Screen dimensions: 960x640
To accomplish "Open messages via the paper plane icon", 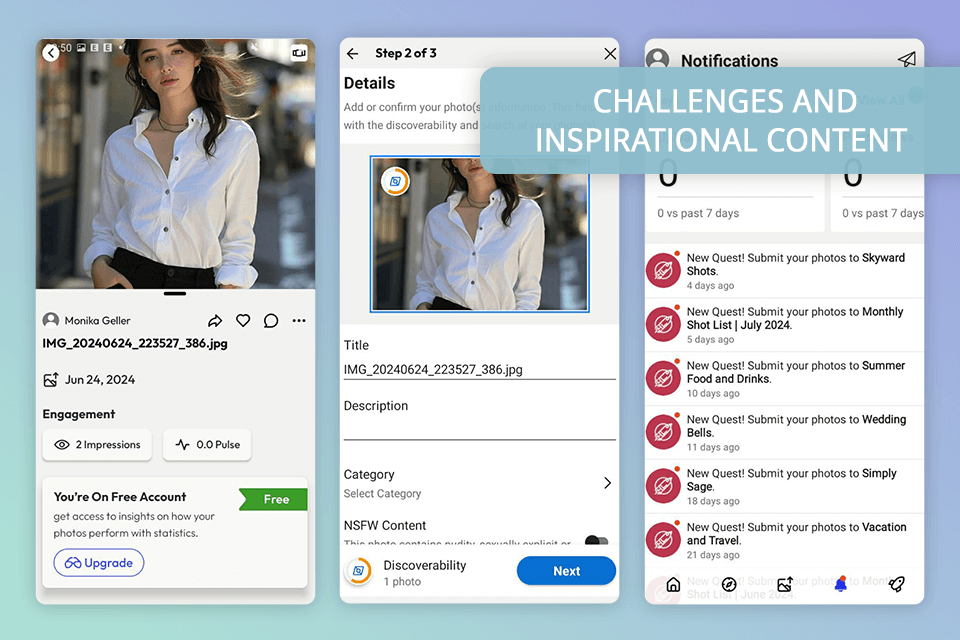I will pyautogui.click(x=907, y=59).
